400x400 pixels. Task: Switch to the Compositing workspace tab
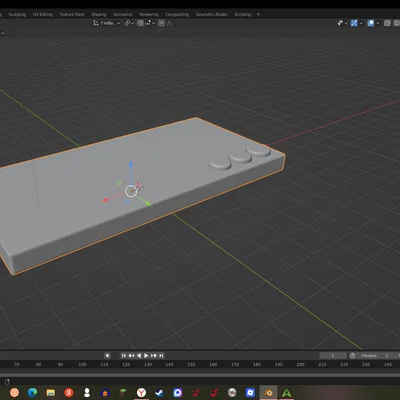(177, 14)
